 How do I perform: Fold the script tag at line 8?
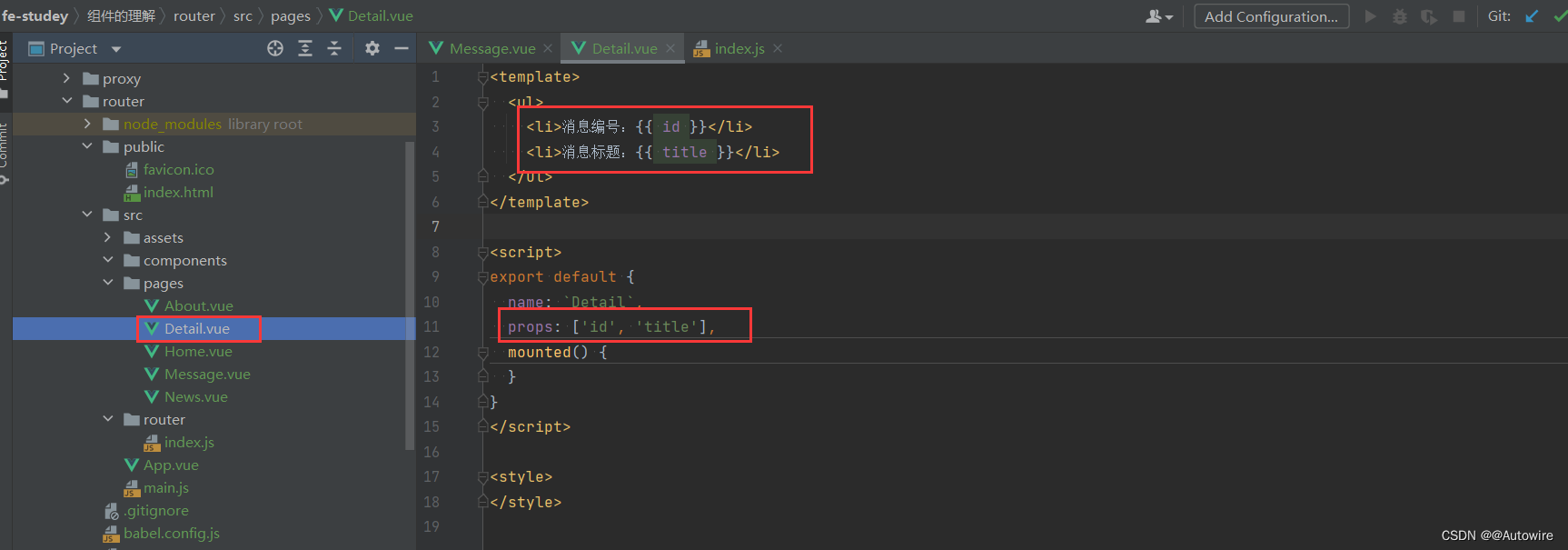(x=483, y=252)
